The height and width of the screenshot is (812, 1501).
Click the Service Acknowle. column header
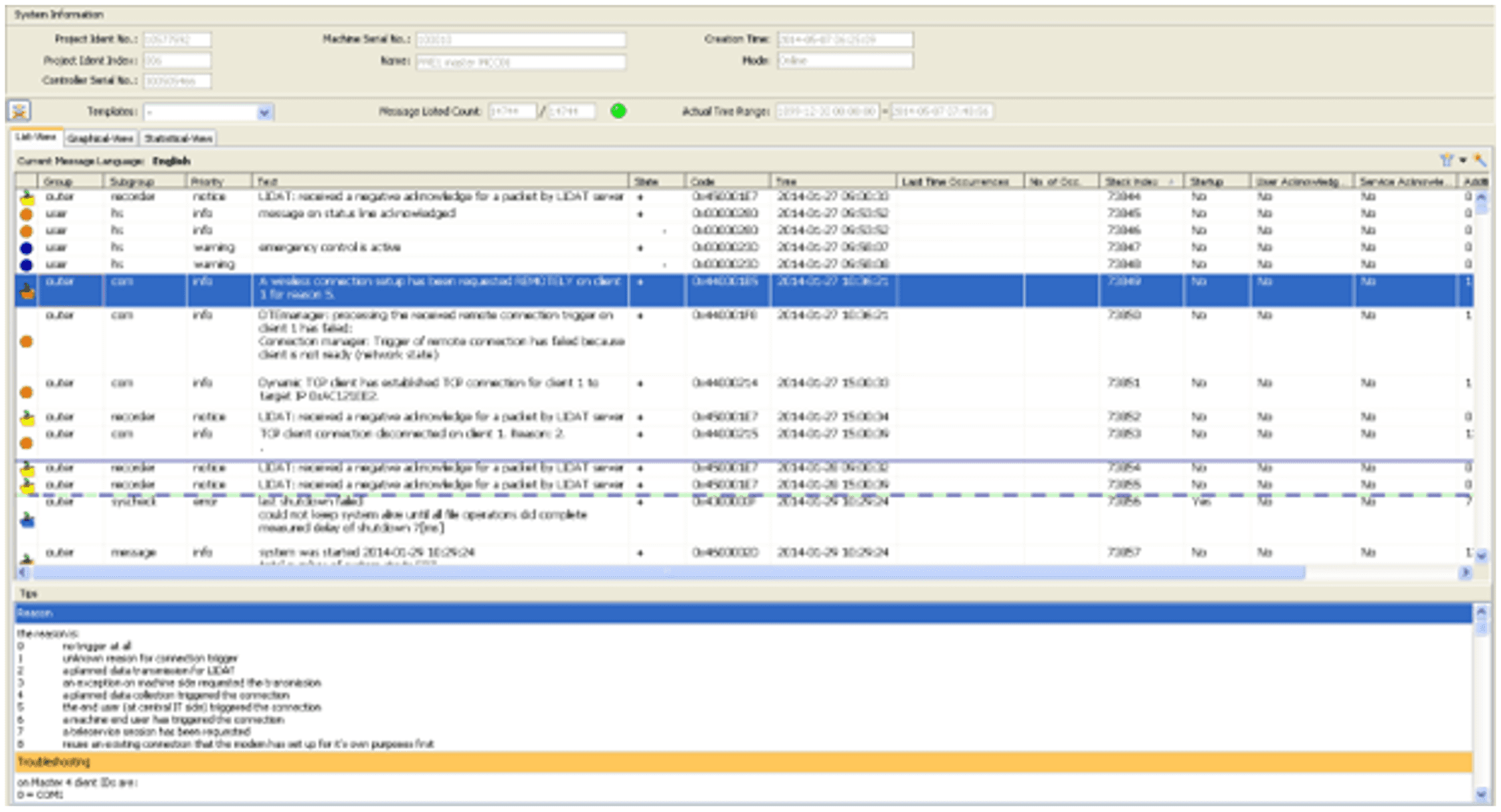1405,181
